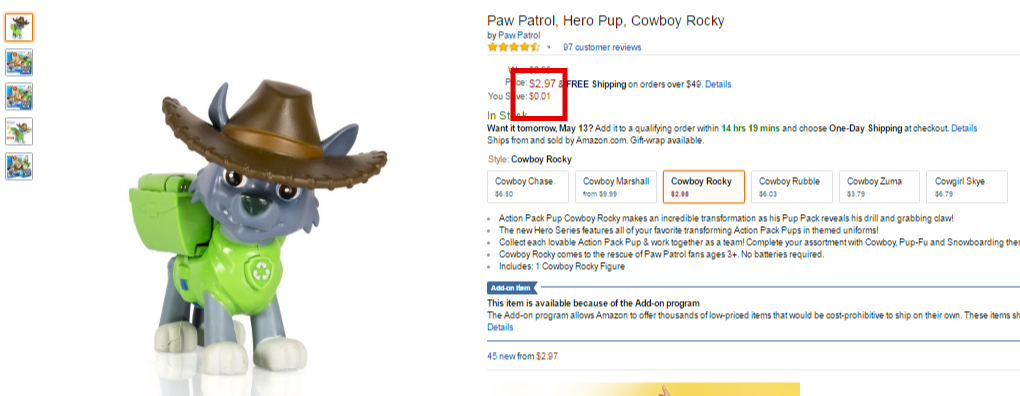View the second product thumbnail
The height and width of the screenshot is (396, 1020).
[x=19, y=62]
